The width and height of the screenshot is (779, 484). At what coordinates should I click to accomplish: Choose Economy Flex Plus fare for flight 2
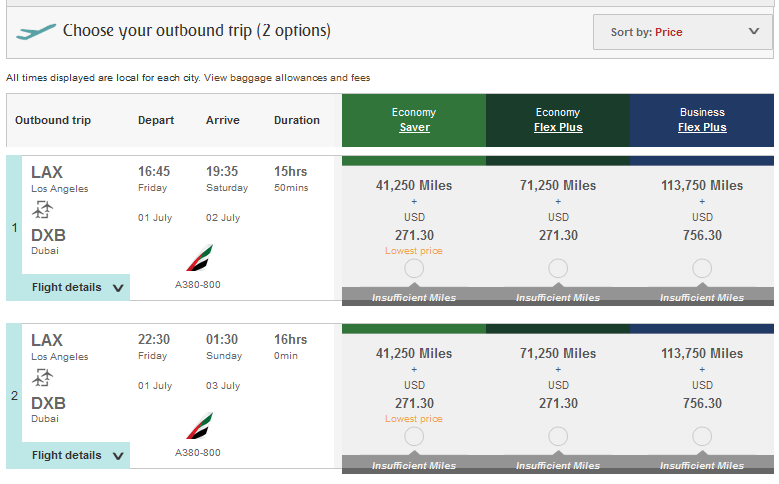pyautogui.click(x=558, y=436)
